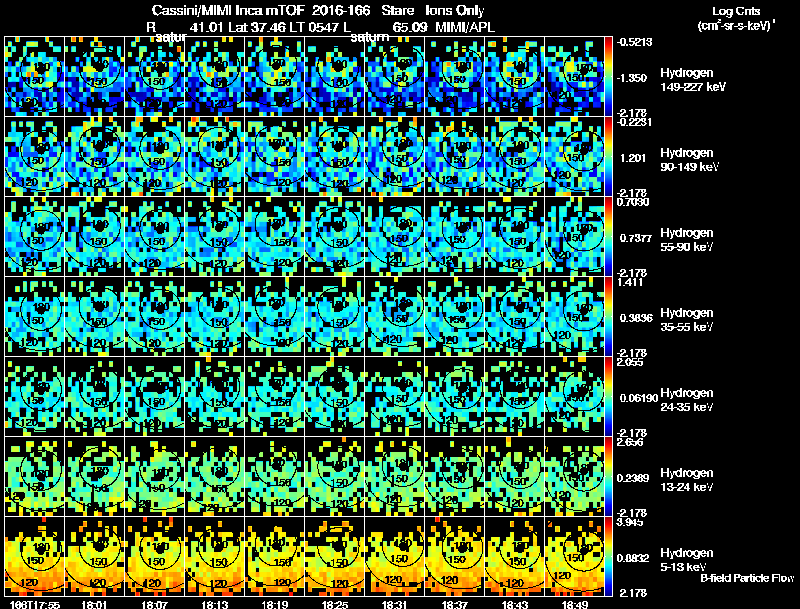
Task: Click the 'Hydrogen 35-55 keV' row label
Action: (687, 320)
